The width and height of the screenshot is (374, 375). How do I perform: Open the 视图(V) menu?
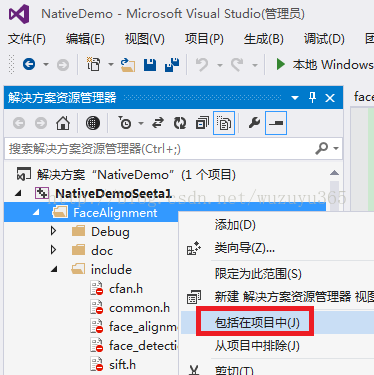pyautogui.click(x=145, y=39)
